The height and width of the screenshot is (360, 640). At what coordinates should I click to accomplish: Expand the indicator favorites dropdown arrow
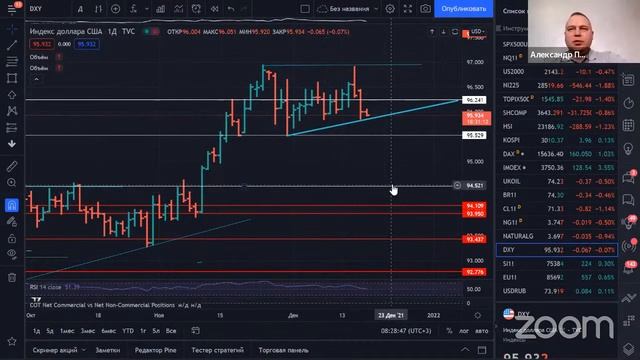[x=146, y=9]
